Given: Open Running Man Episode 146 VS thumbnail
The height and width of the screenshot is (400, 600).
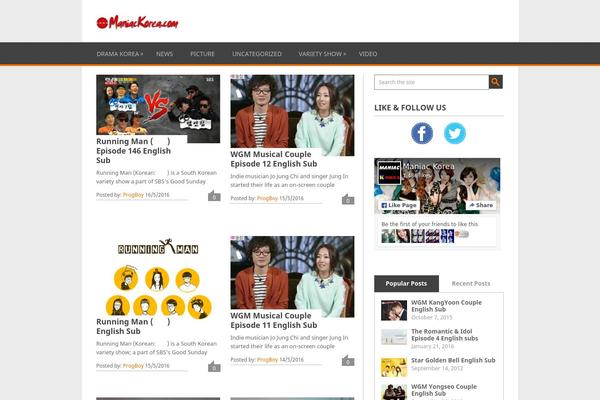Looking at the screenshot, I should point(158,104).
